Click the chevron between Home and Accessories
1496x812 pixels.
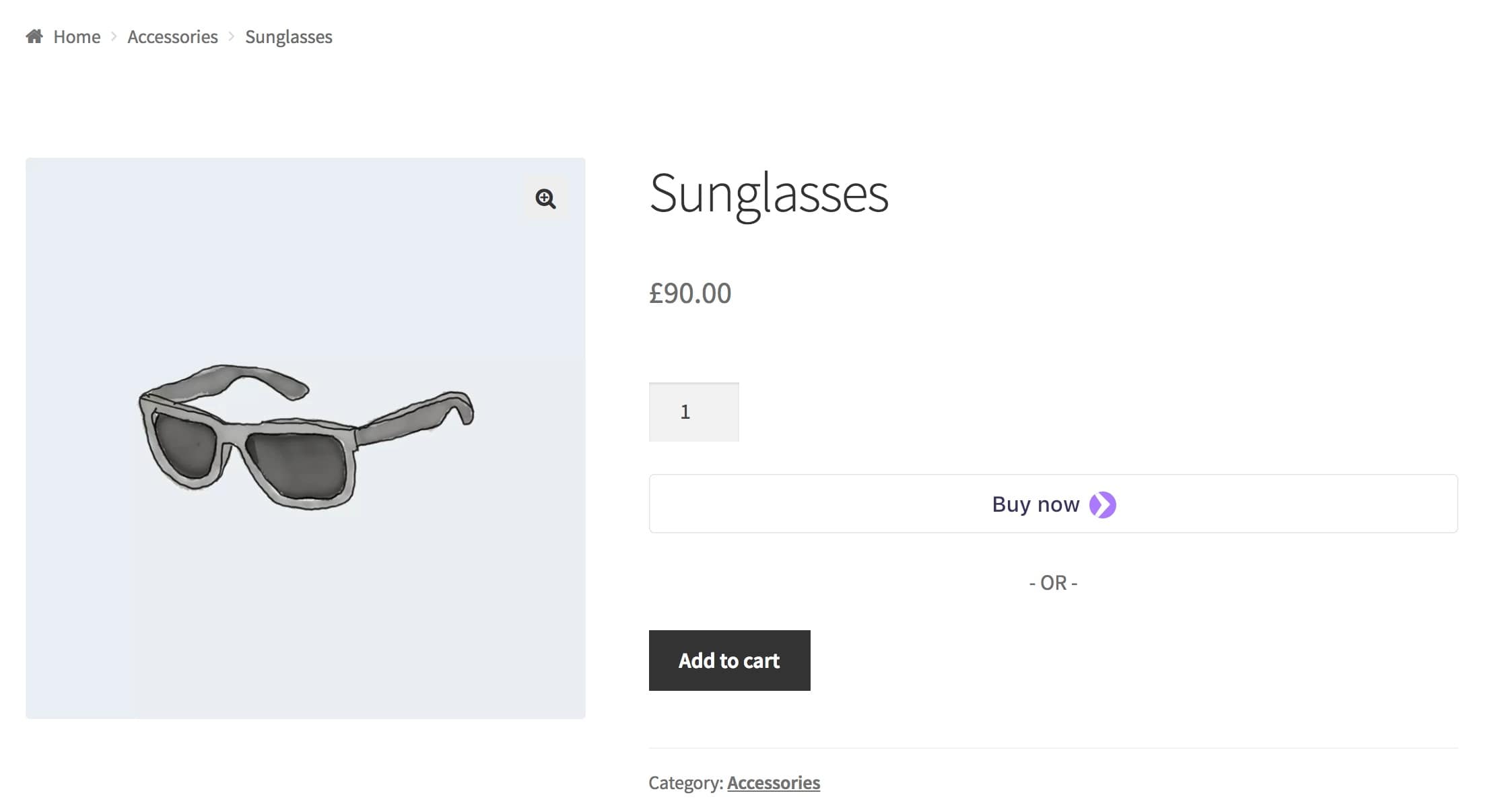(x=114, y=36)
